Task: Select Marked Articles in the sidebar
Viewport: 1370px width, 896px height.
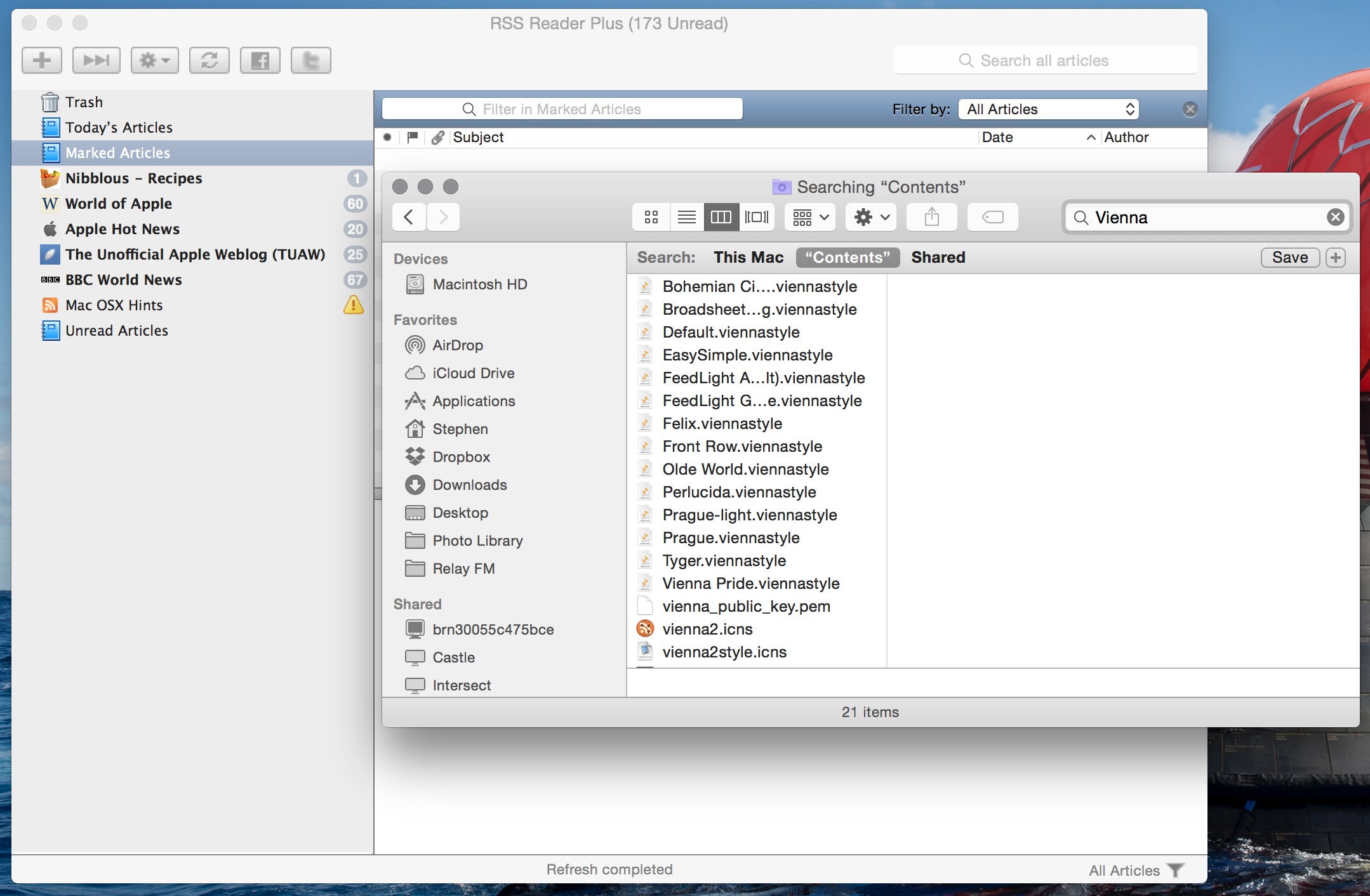Action: click(x=118, y=152)
